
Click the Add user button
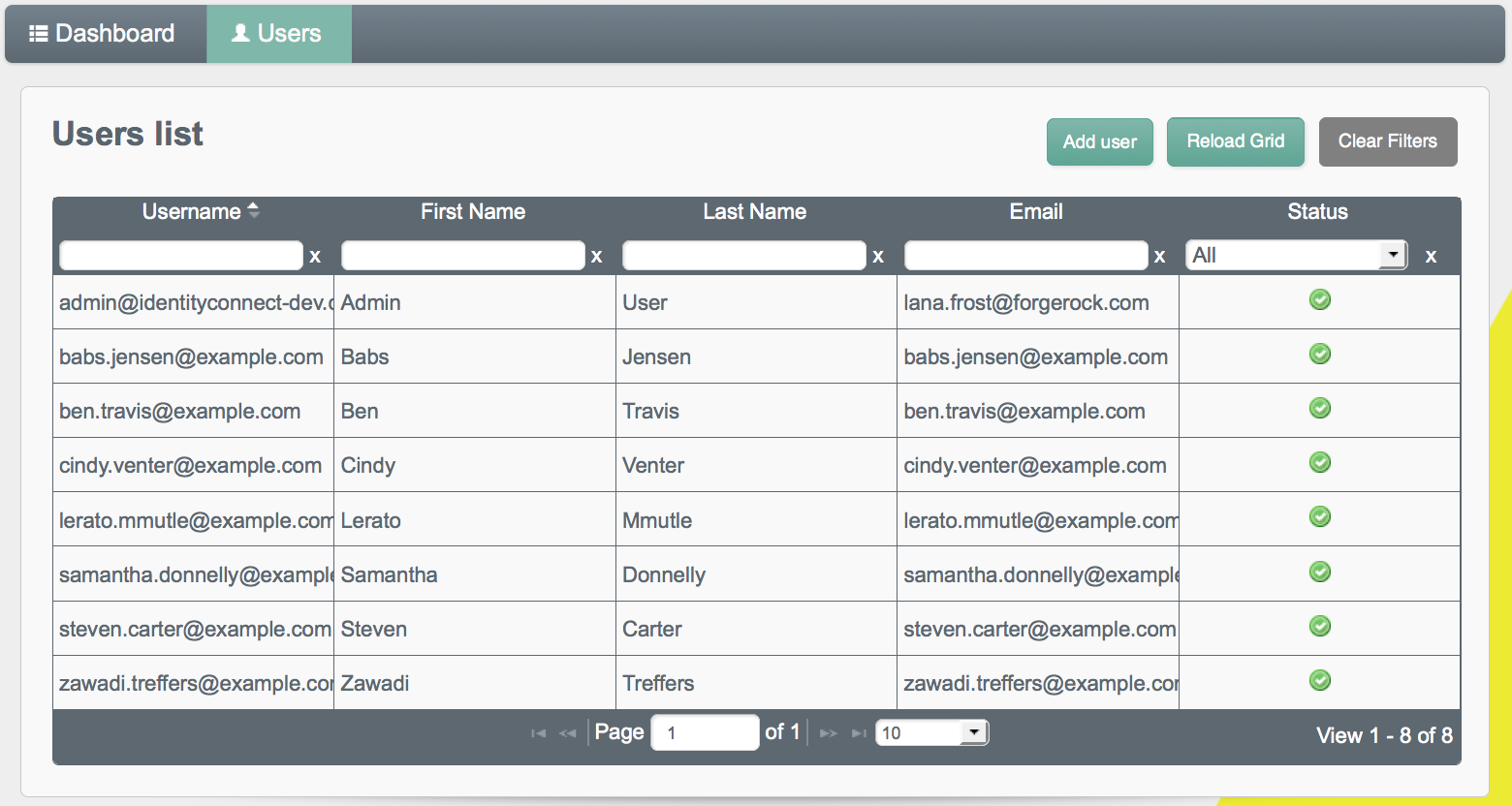(x=1100, y=141)
